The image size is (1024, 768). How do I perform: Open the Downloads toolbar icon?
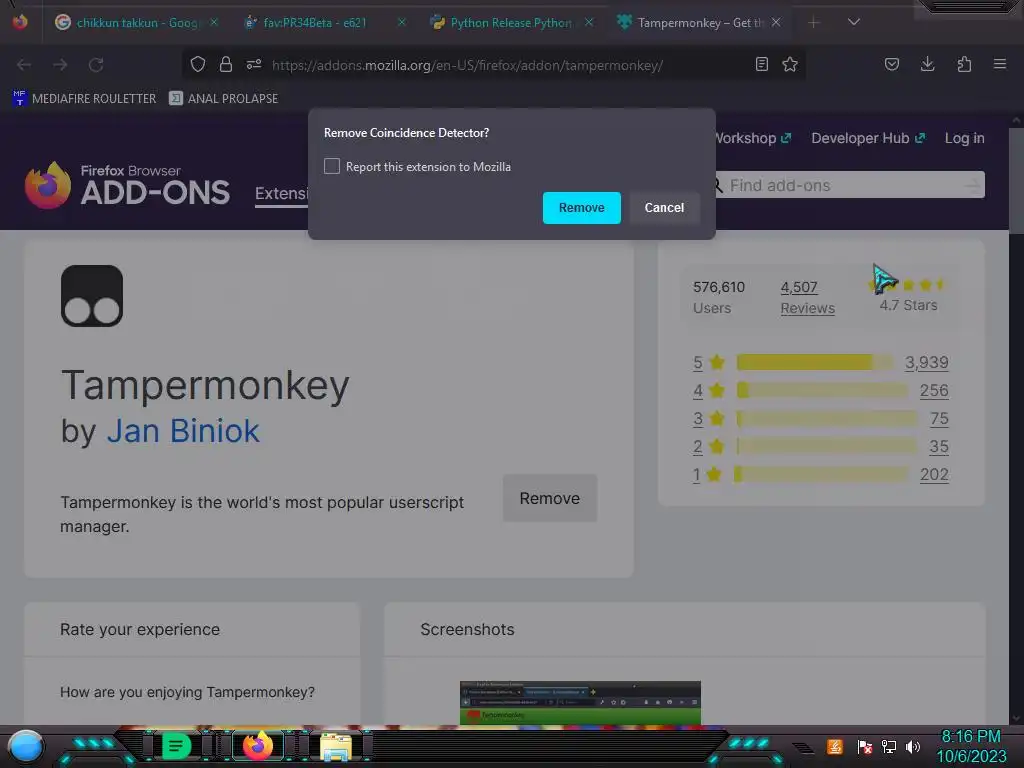click(x=927, y=64)
